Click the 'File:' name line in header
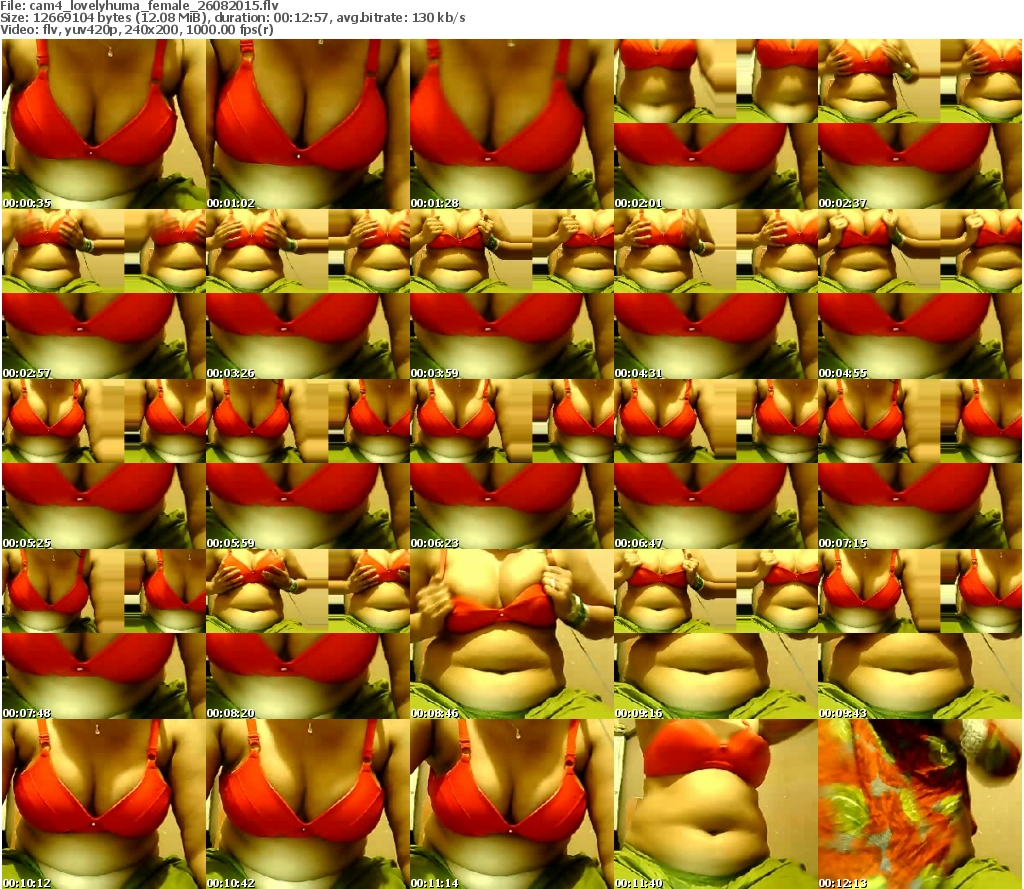1024x889 pixels. (x=139, y=5)
